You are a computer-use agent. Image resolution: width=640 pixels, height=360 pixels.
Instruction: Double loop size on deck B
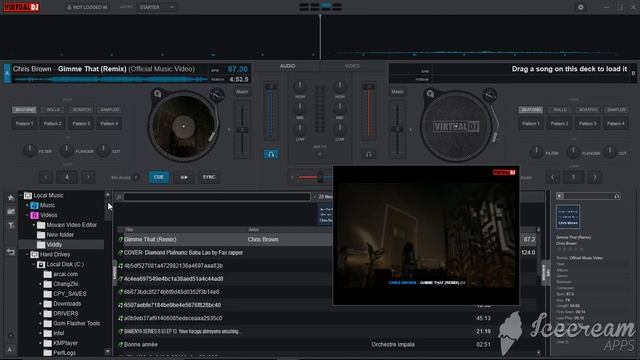[x=595, y=177]
